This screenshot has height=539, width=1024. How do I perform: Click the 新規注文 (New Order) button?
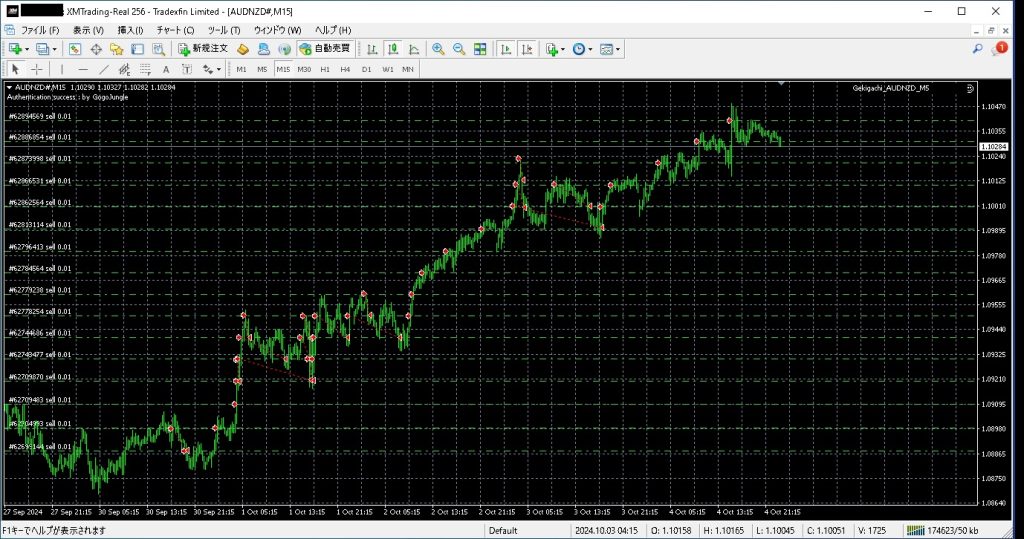pyautogui.click(x=202, y=48)
